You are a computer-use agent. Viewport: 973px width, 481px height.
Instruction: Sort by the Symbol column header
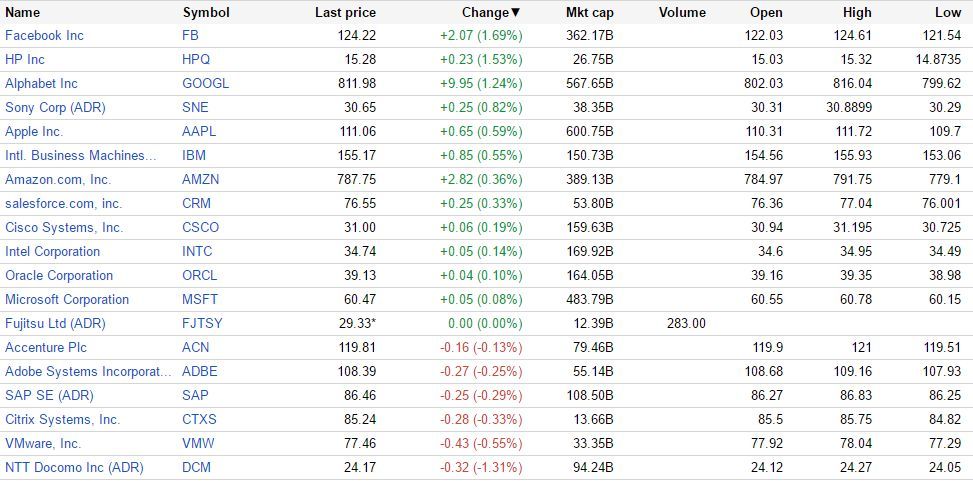tap(206, 13)
